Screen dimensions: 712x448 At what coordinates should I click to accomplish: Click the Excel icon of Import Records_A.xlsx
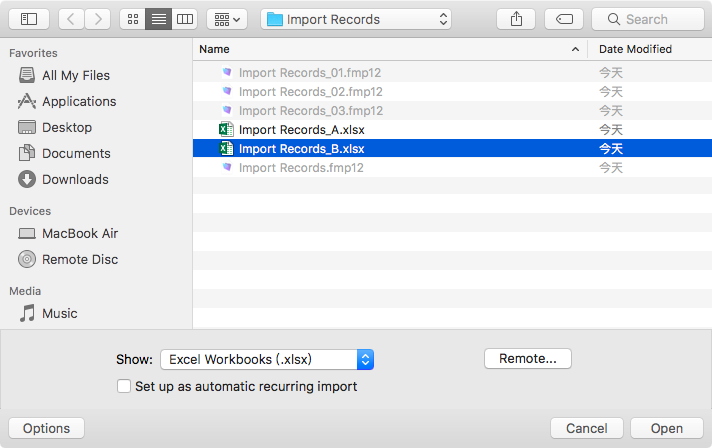click(226, 130)
